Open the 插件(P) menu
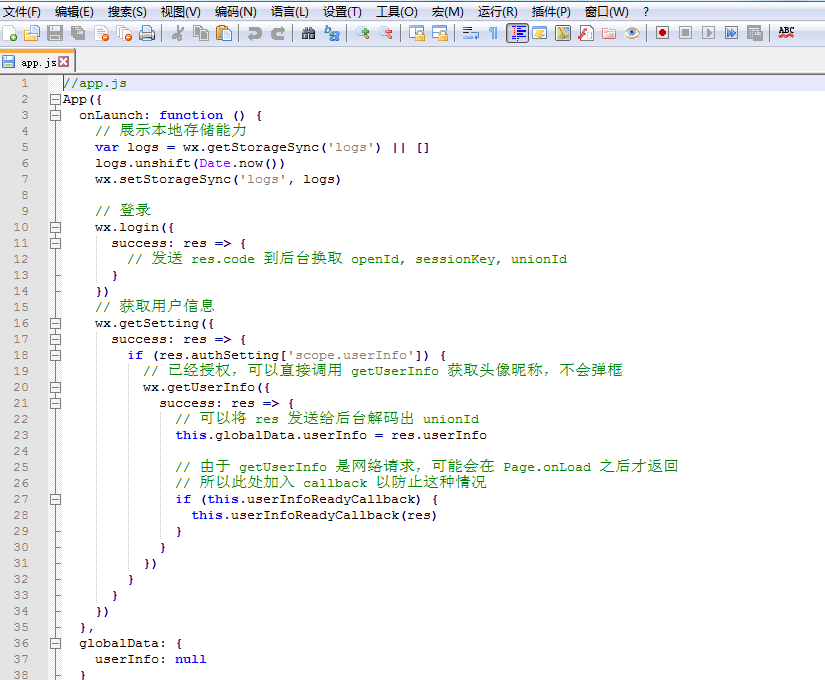The height and width of the screenshot is (680, 825). (551, 11)
